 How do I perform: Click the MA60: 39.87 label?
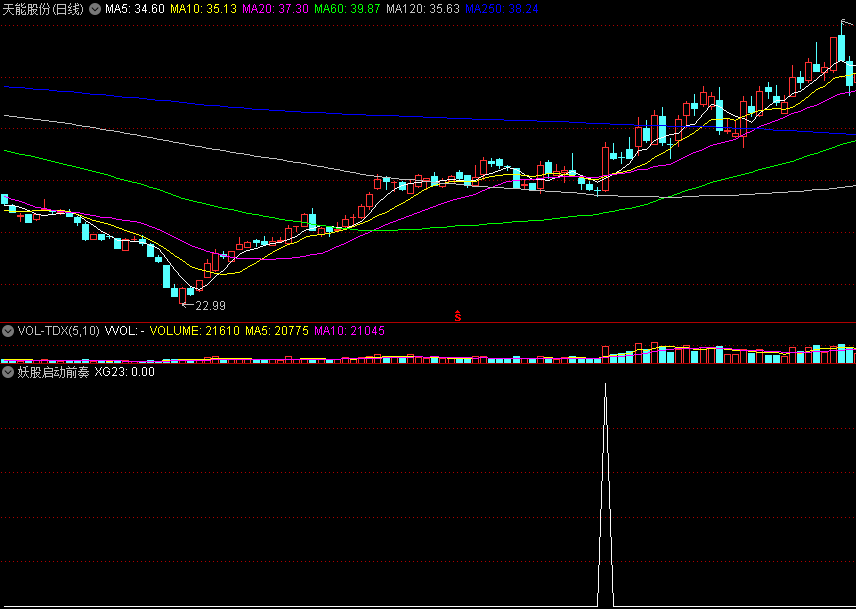tap(347, 9)
